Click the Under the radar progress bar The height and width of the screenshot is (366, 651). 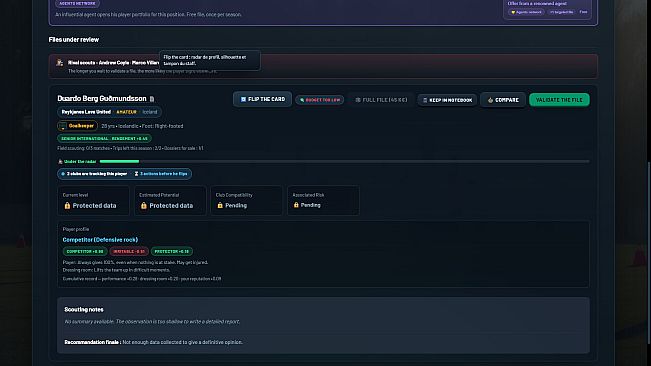coord(344,161)
